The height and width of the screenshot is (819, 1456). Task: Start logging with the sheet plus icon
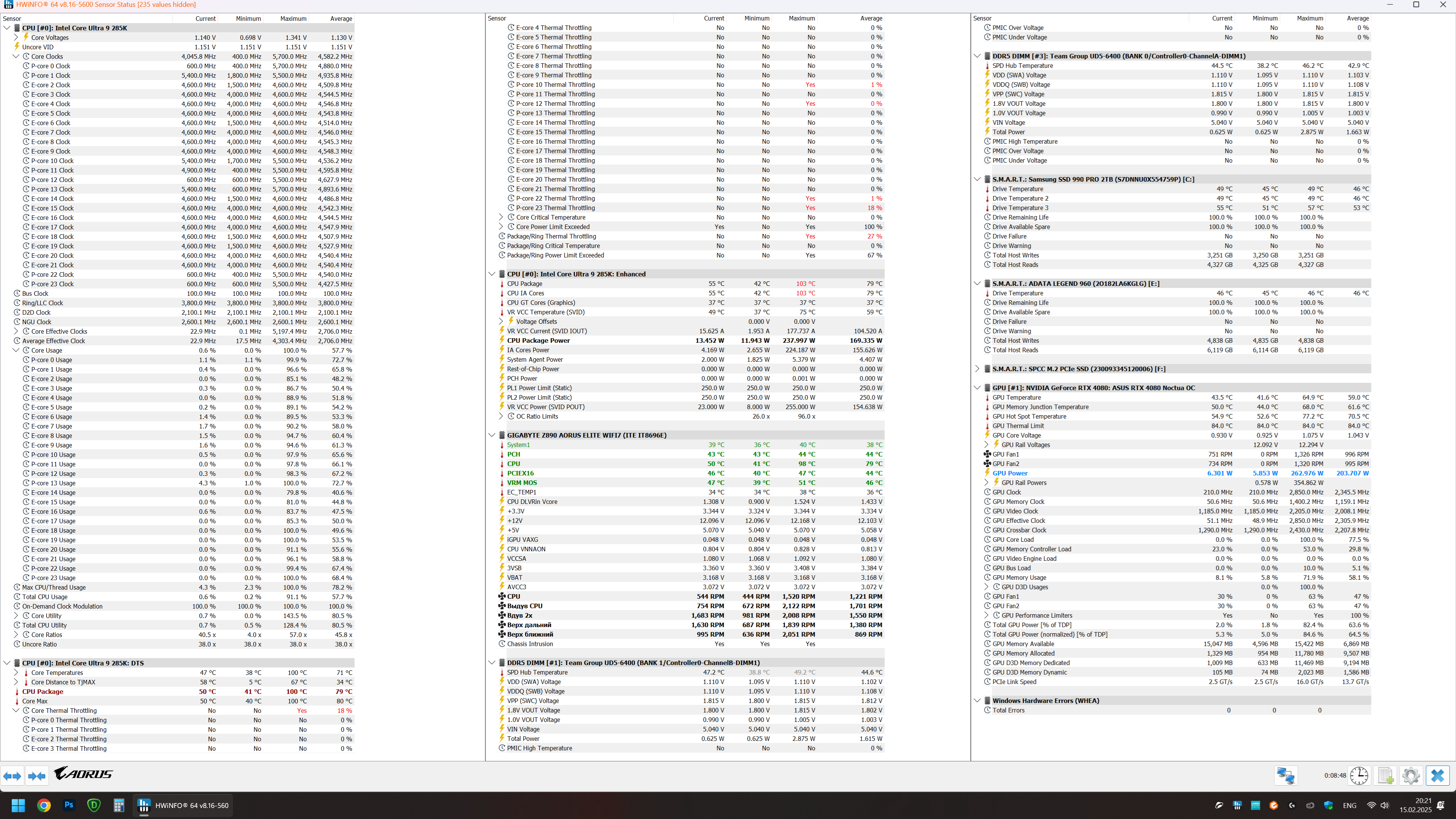click(1385, 775)
